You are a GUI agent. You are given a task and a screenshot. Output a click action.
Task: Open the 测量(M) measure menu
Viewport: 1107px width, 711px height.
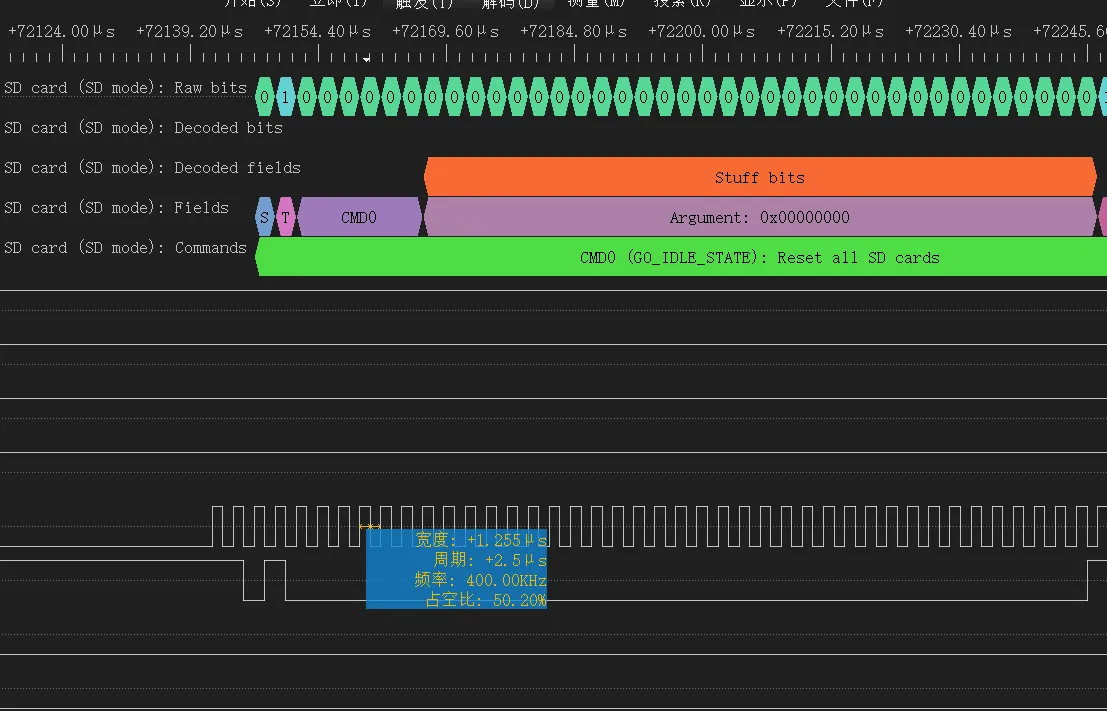tap(596, 4)
